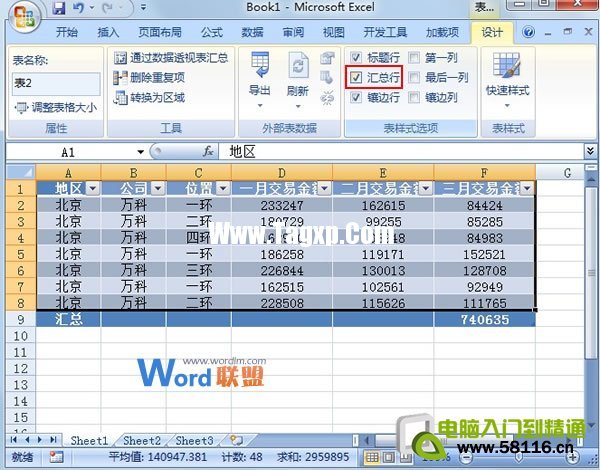600x470 pixels.
Task: Select the 汇总 total label cell
Action: 68,320
